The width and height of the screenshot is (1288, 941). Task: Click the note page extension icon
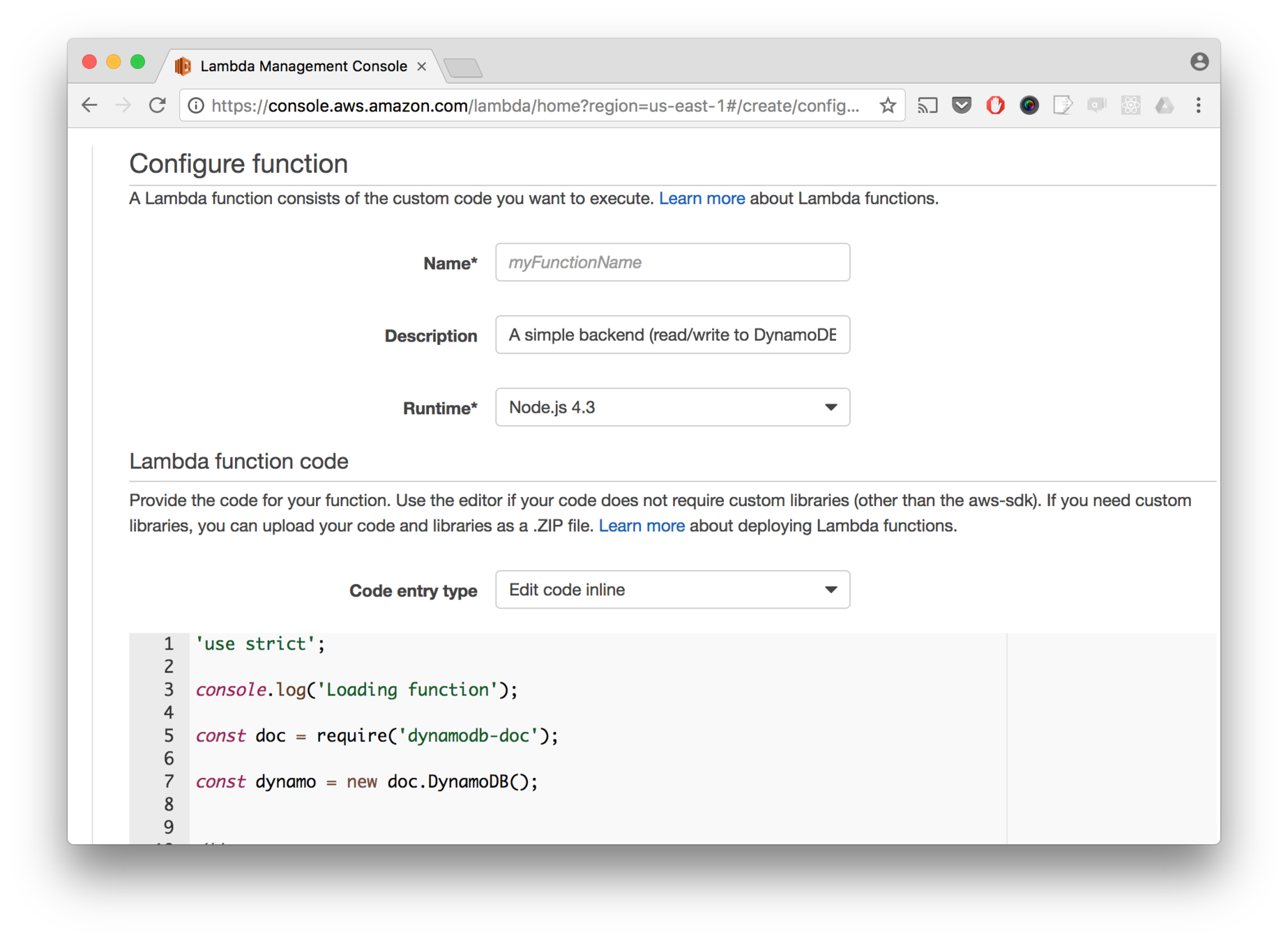tap(1062, 105)
